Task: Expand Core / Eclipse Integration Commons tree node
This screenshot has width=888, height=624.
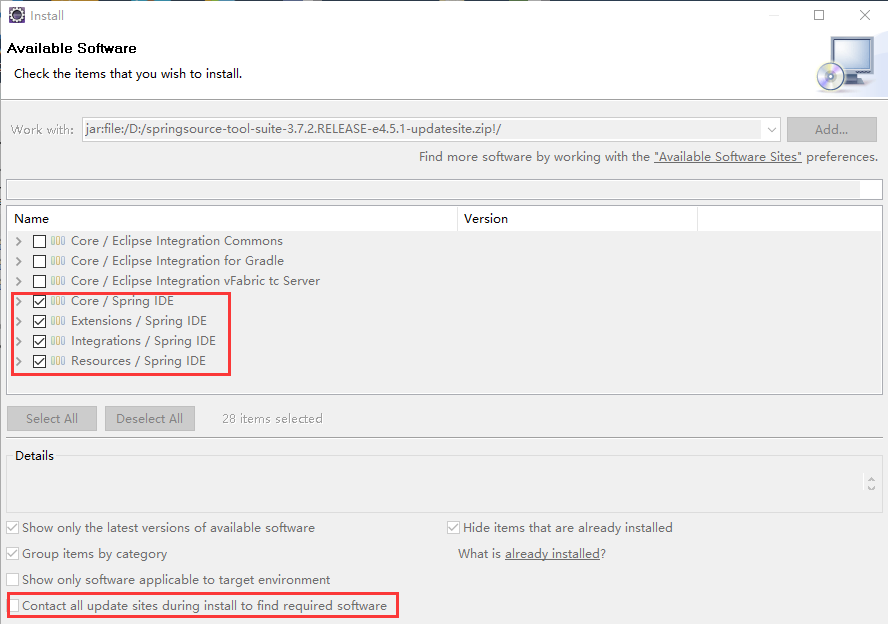Action: 19,241
